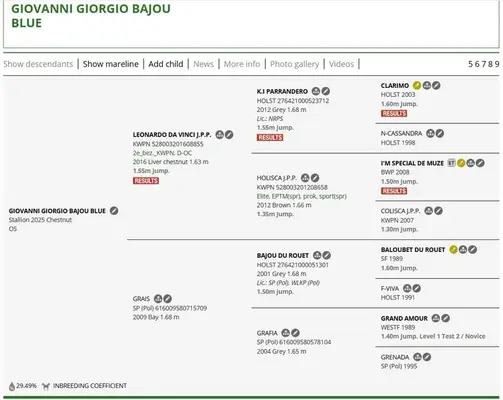Open progeny tree icon for I'm Special de Muze
Image resolution: width=503 pixels, height=400 pixels.
[471, 163]
